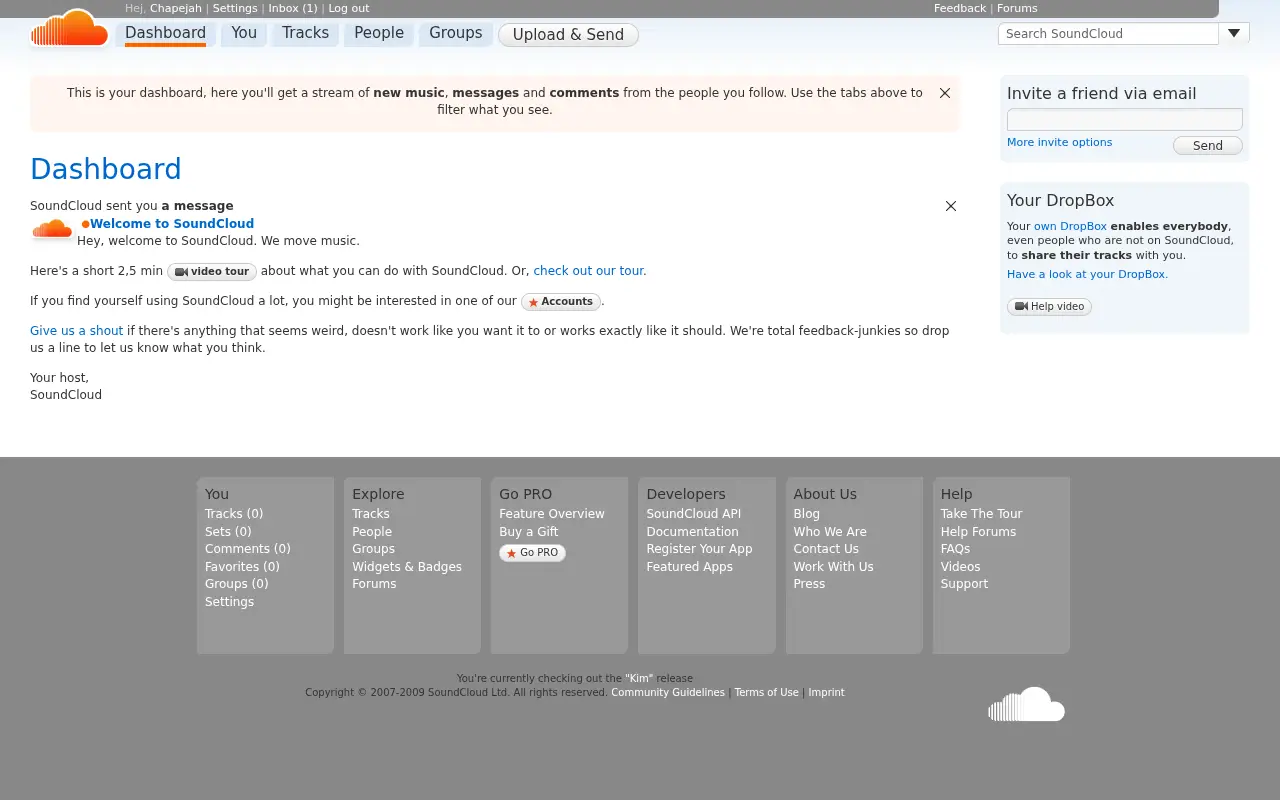Click the Contact Us link
This screenshot has height=800, width=1280.
coord(826,549)
